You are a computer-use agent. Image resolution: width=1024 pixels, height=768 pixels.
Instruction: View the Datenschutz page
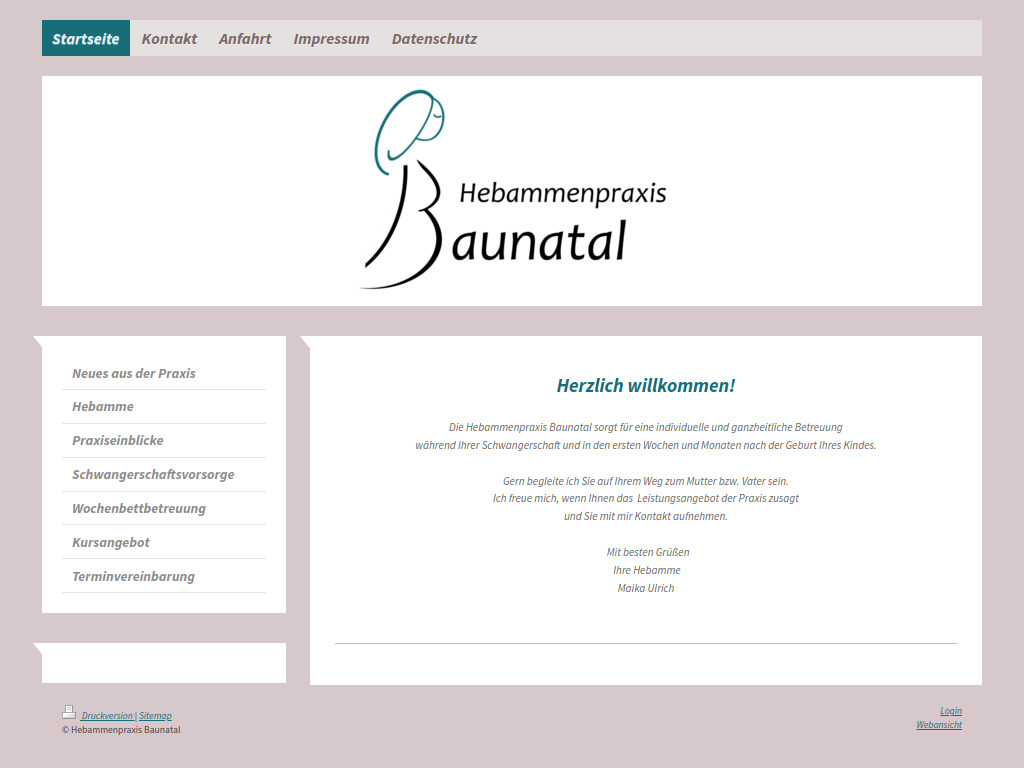433,38
